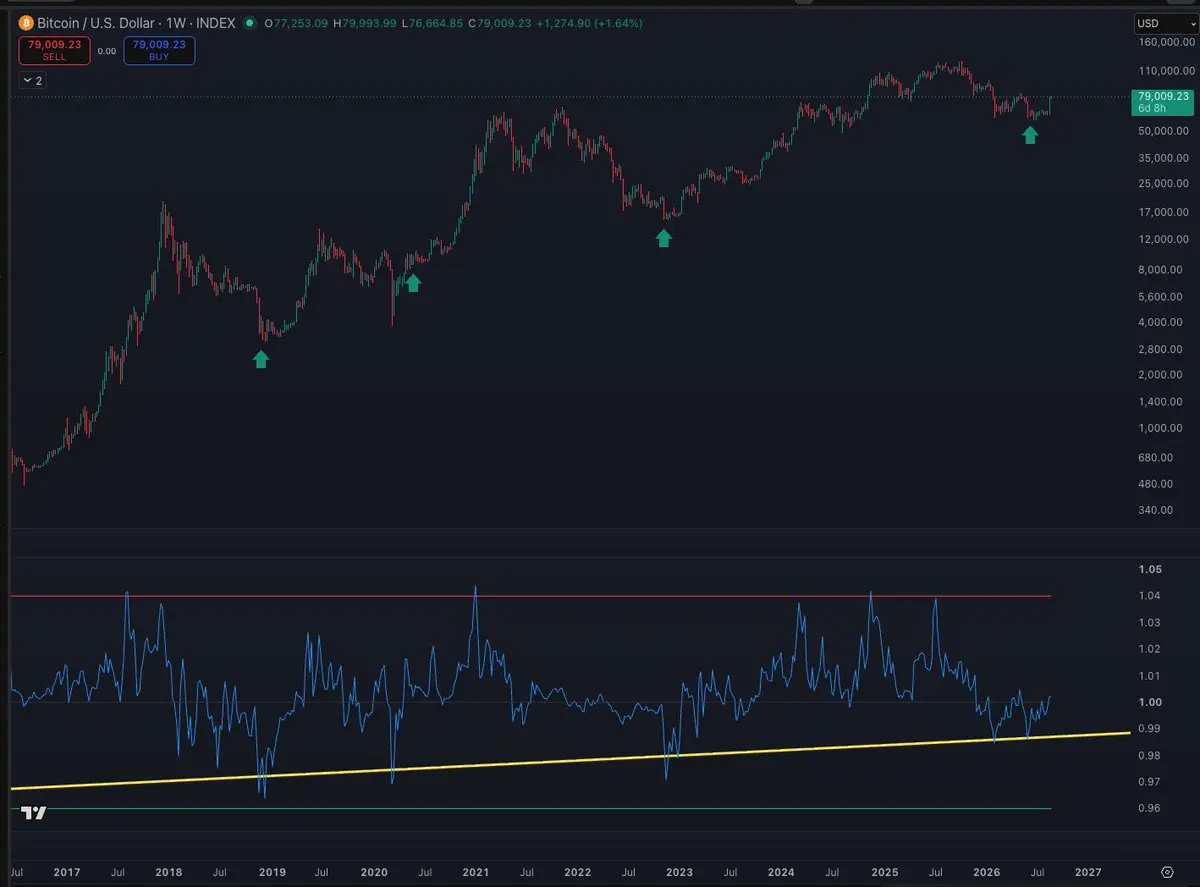Select green arrow marking the 2018 bottom
The image size is (1200, 887).
pyautogui.click(x=261, y=358)
